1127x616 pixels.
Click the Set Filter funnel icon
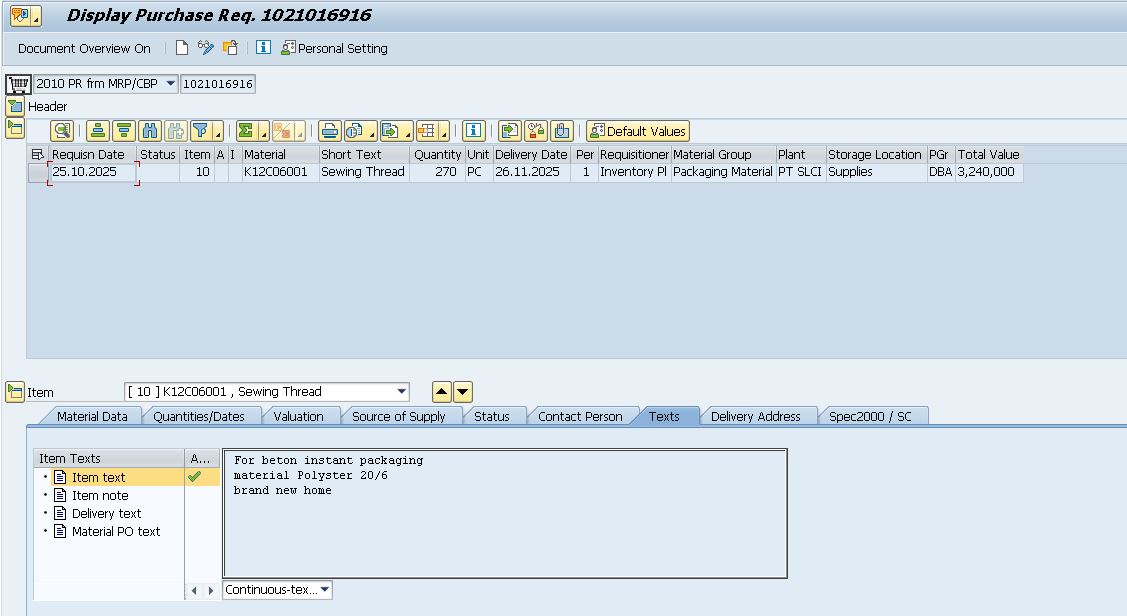click(201, 131)
